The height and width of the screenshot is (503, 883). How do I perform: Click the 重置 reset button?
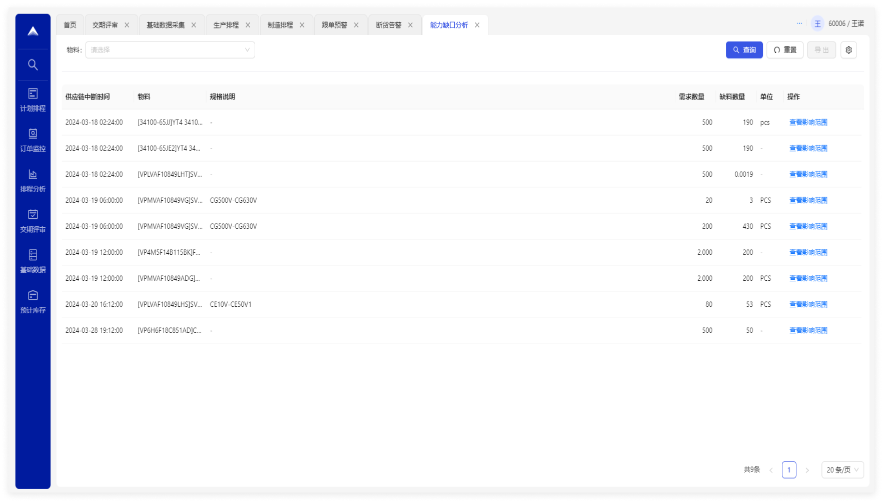[x=784, y=50]
